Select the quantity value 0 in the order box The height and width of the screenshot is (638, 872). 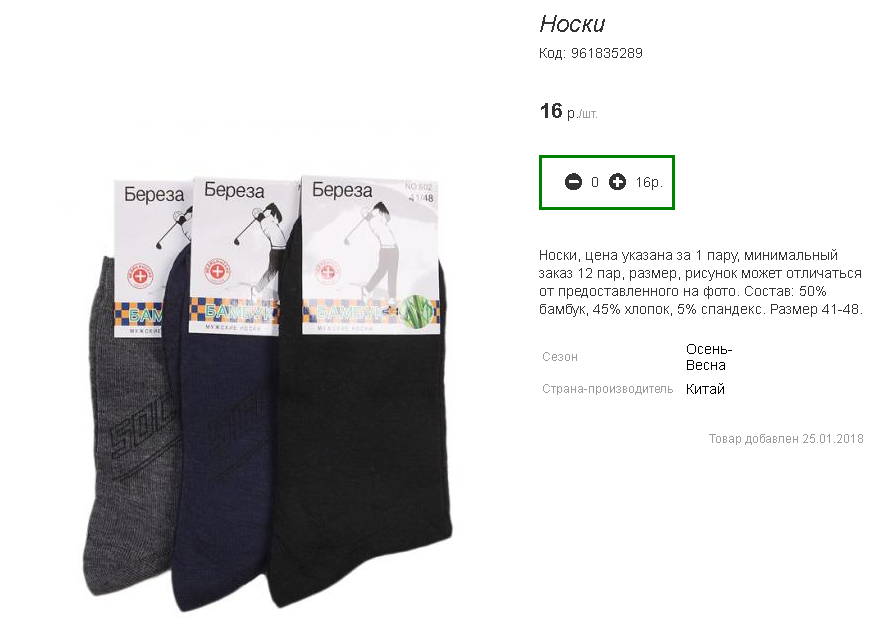pyautogui.click(x=595, y=182)
